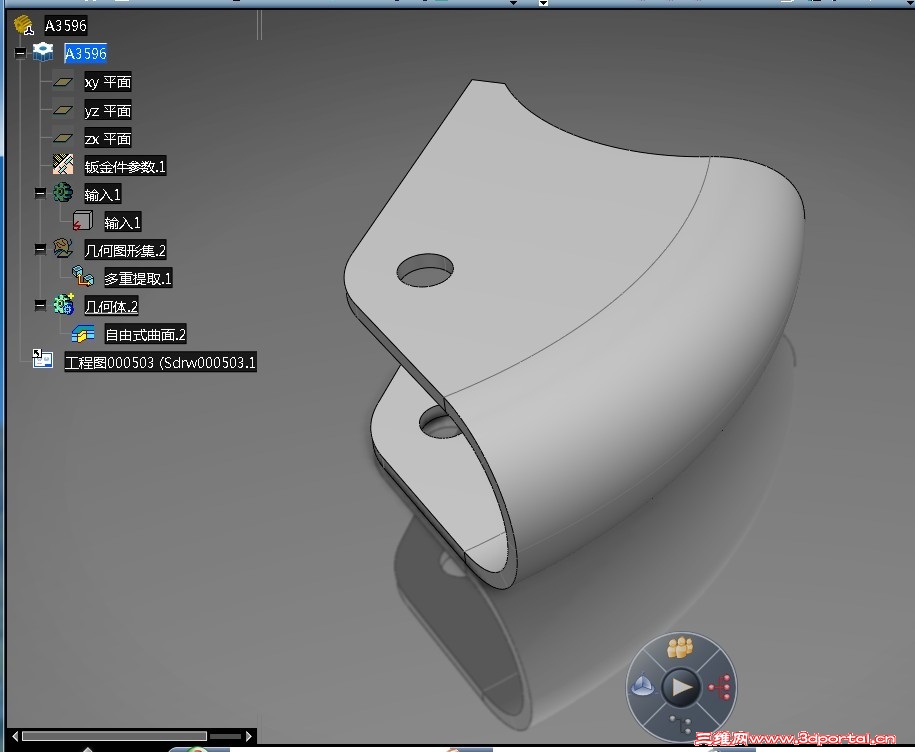The width and height of the screenshot is (915, 752).
Task: Select the highlighted A3596 part label
Action: click(x=86, y=54)
